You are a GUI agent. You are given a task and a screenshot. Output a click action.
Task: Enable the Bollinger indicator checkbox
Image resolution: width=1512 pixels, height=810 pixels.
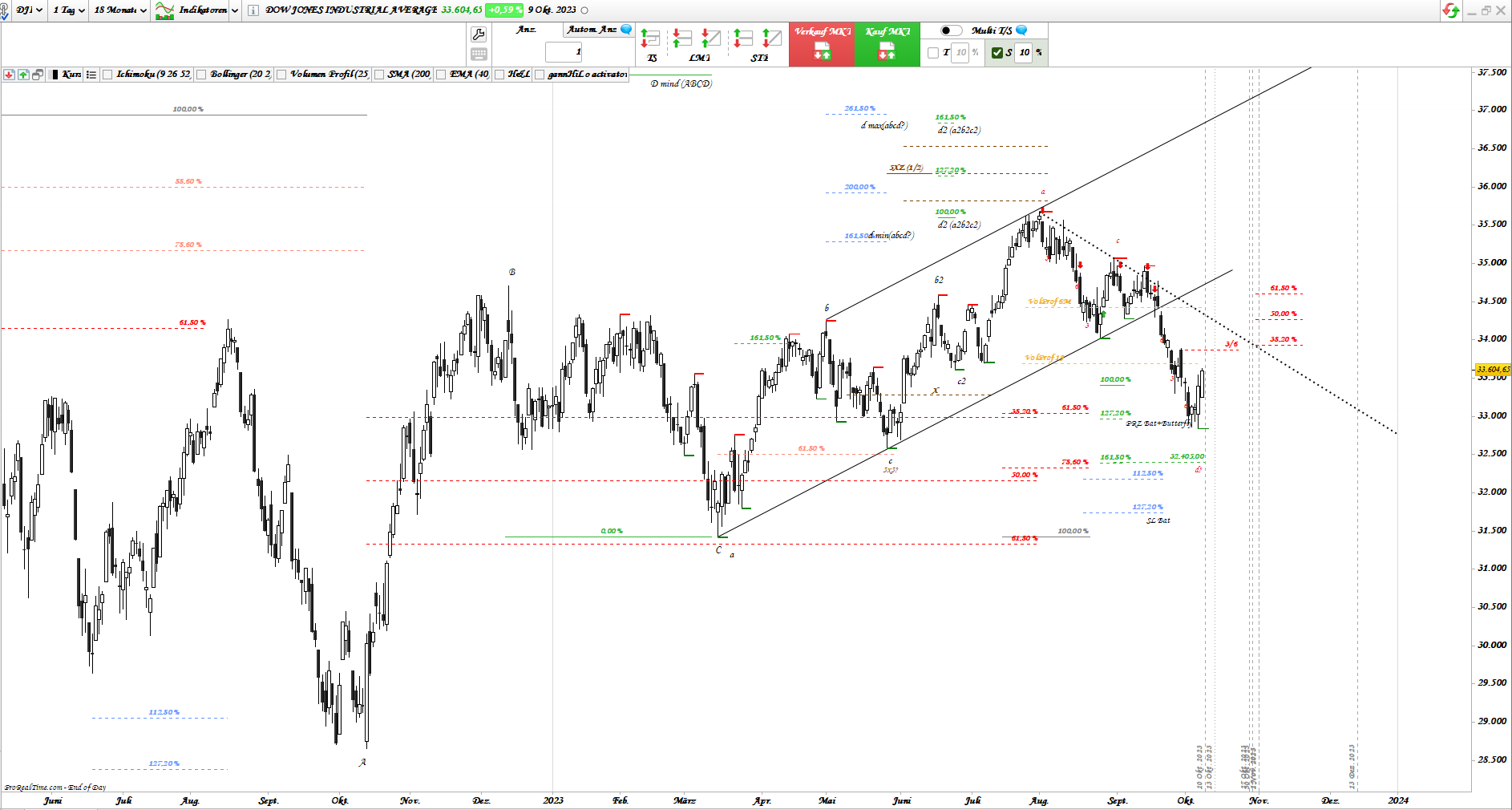[201, 75]
